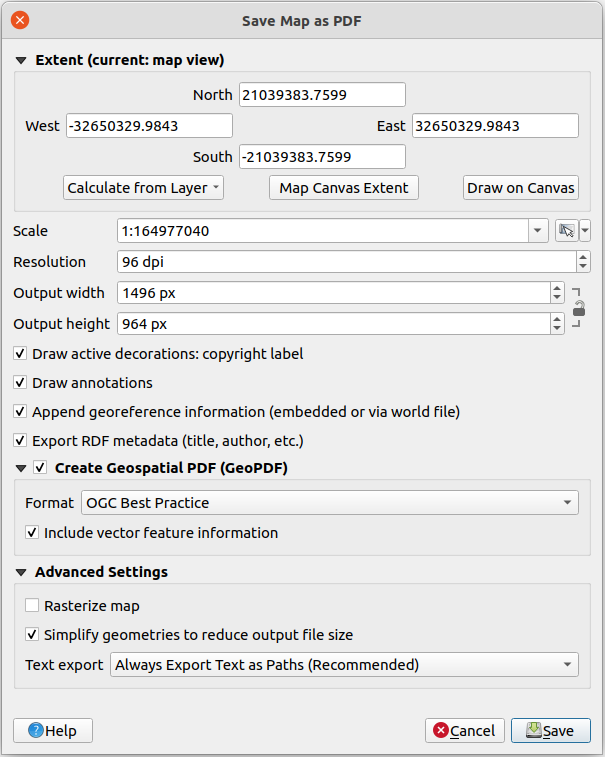
Task: Disable Include vector feature information
Action: click(x=33, y=533)
